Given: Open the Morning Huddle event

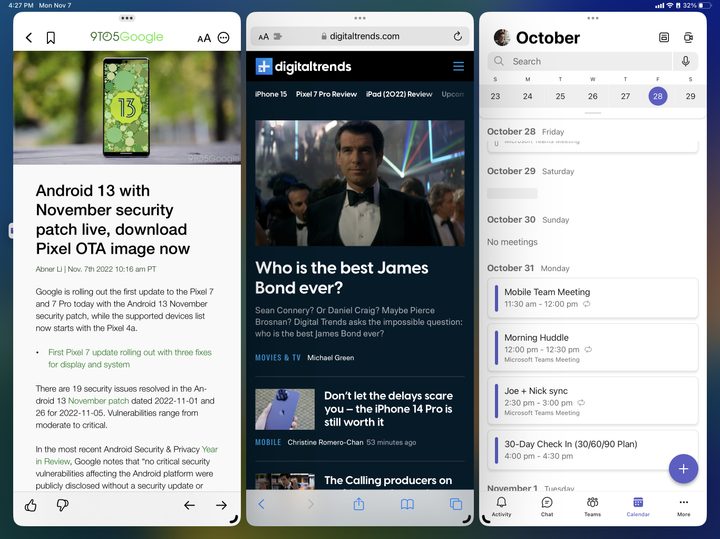Looking at the screenshot, I should click(x=593, y=348).
